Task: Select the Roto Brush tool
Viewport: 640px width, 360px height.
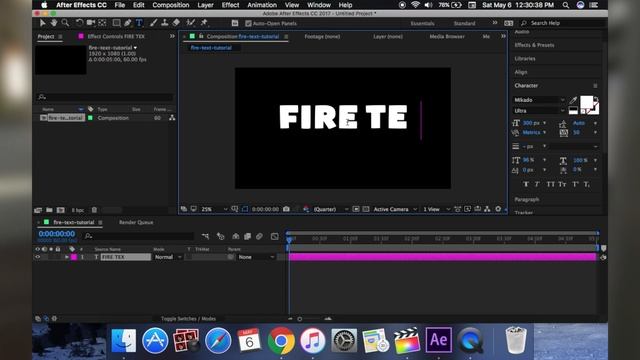Action: click(x=190, y=23)
